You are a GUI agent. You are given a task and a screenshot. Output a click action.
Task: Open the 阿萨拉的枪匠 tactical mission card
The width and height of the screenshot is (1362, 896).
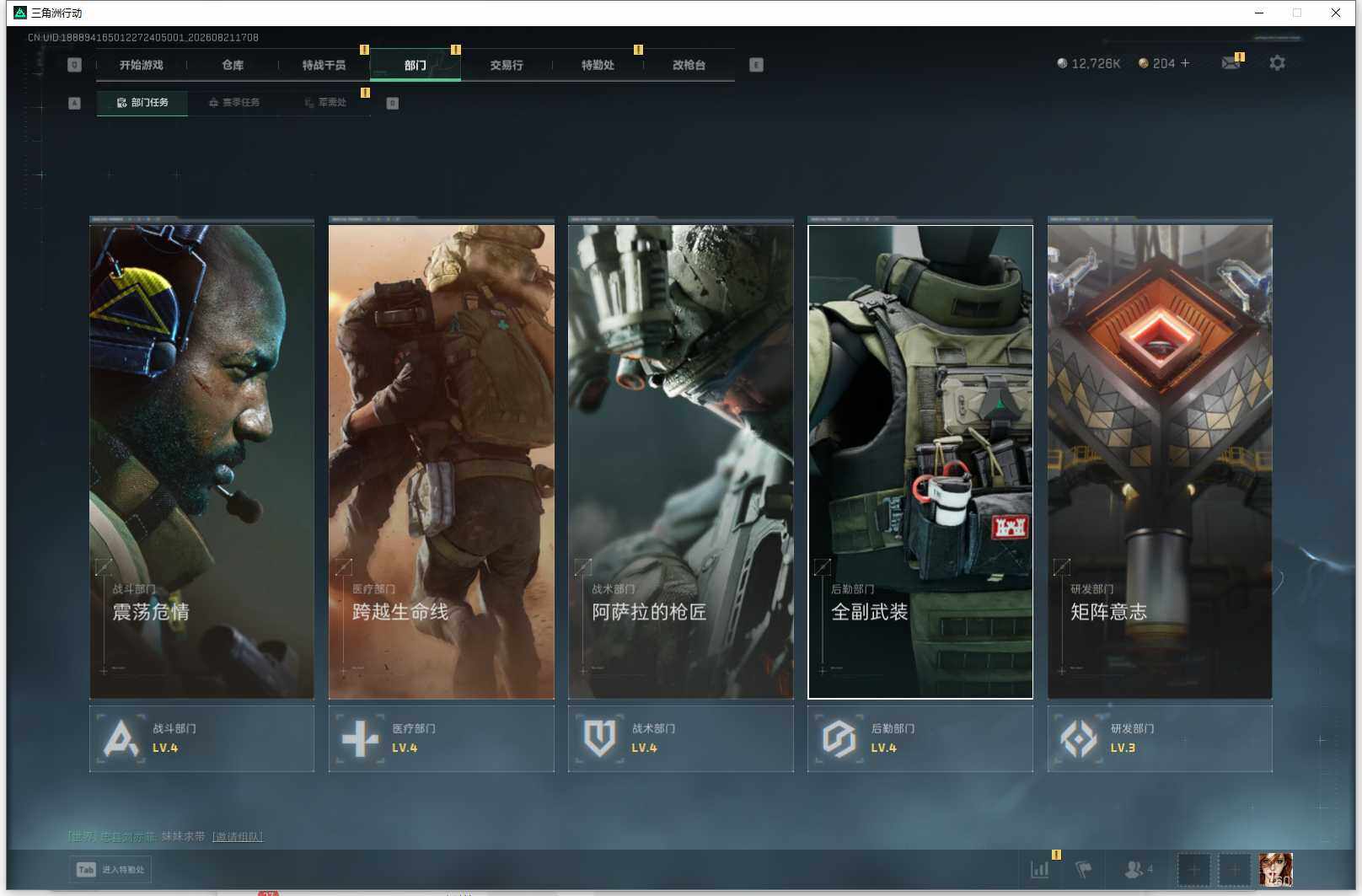click(680, 461)
